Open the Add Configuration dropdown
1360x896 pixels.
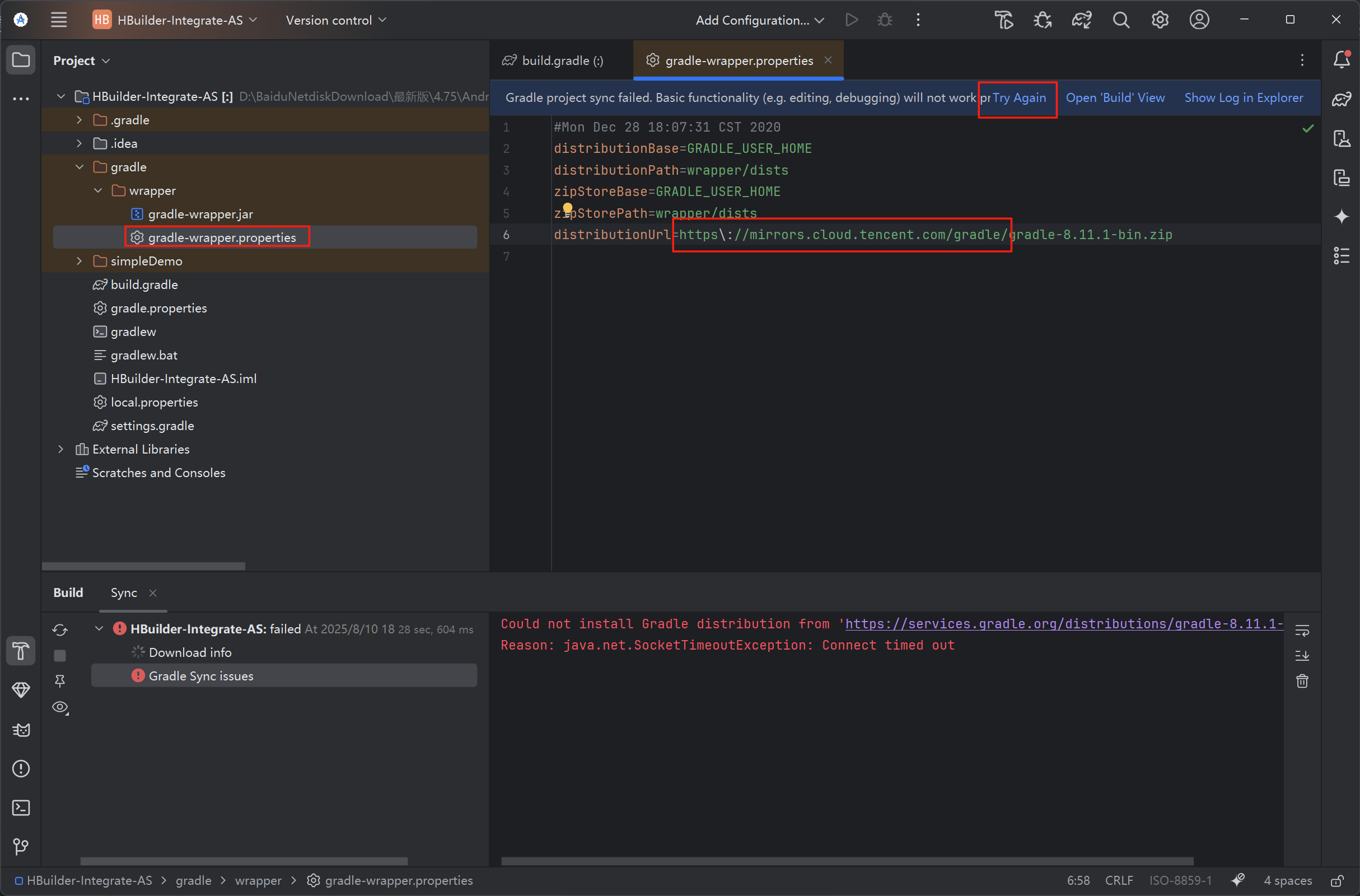pyautogui.click(x=759, y=20)
